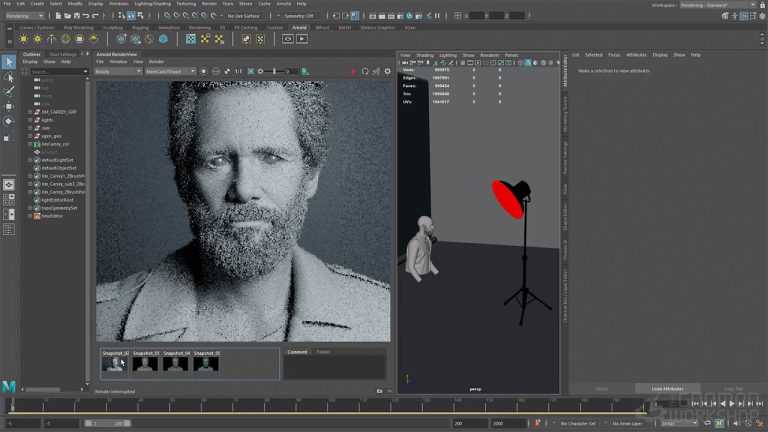Open the Lighting/Shading menu
Image resolution: width=768 pixels, height=432 pixels.
pyautogui.click(x=153, y=5)
